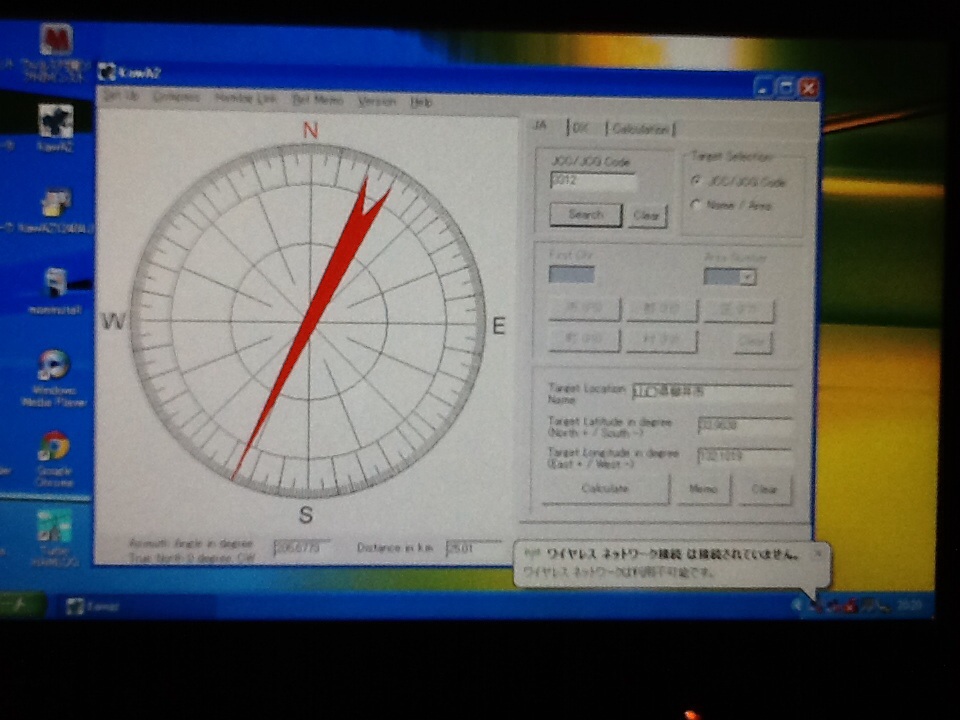Open the KawAZ installer package desktop icon

[x=55, y=204]
